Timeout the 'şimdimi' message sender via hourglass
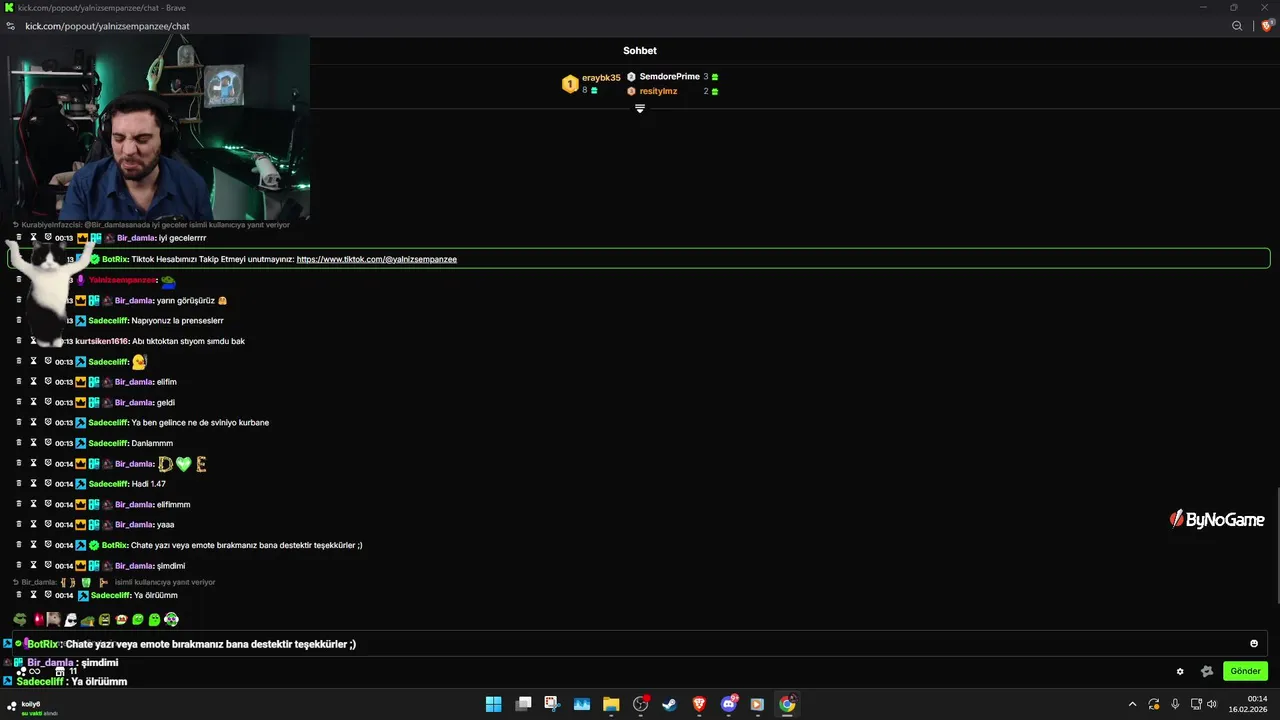 [x=33, y=565]
